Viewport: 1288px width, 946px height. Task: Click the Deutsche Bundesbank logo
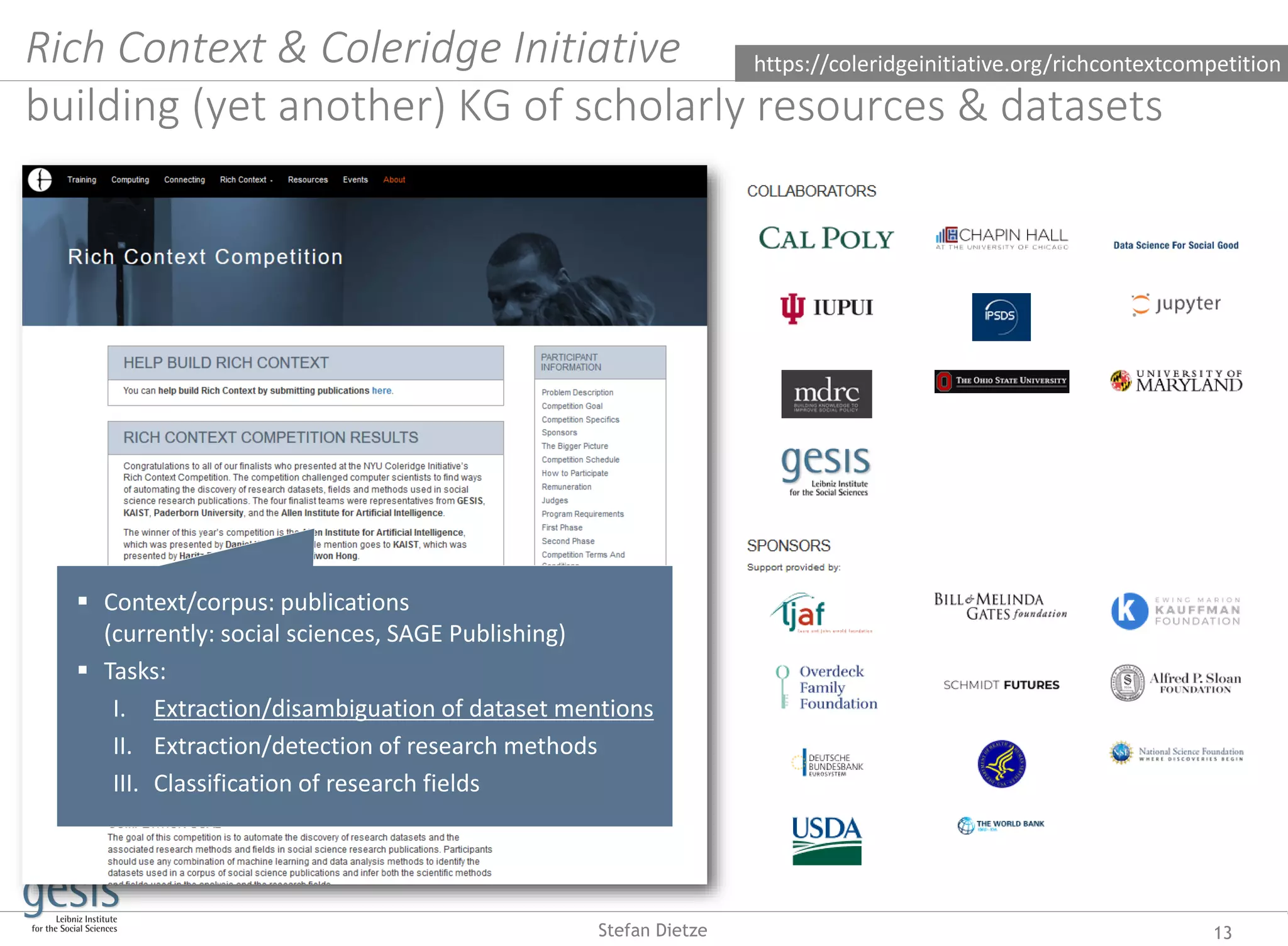click(x=826, y=763)
